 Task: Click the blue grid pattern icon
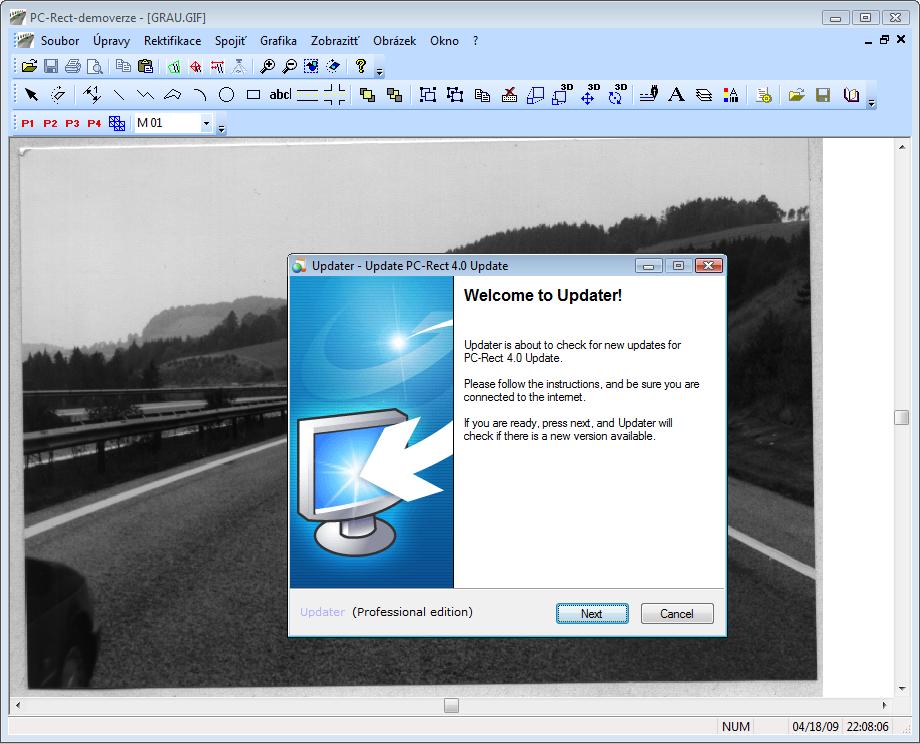click(117, 123)
